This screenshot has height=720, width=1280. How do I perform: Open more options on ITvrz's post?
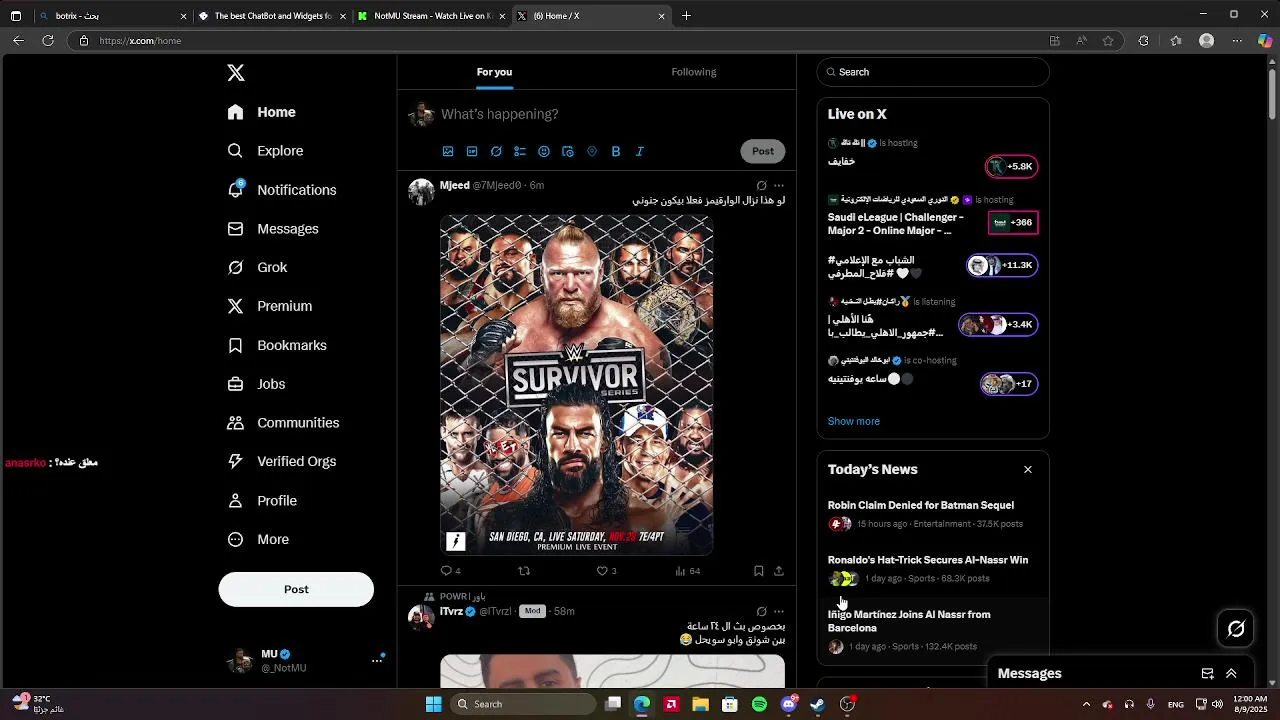(779, 611)
